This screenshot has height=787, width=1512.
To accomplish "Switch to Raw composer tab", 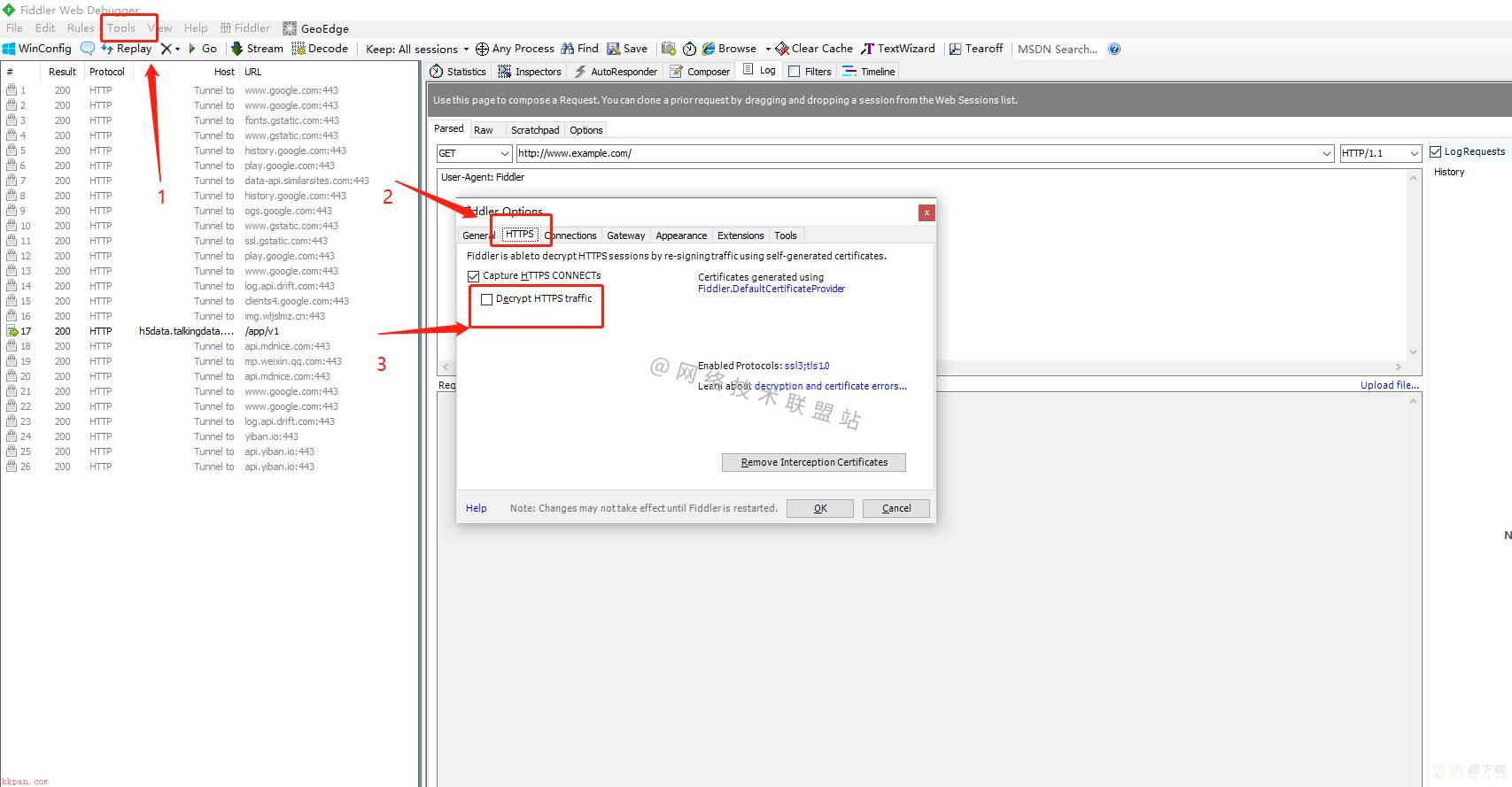I will click(x=484, y=130).
